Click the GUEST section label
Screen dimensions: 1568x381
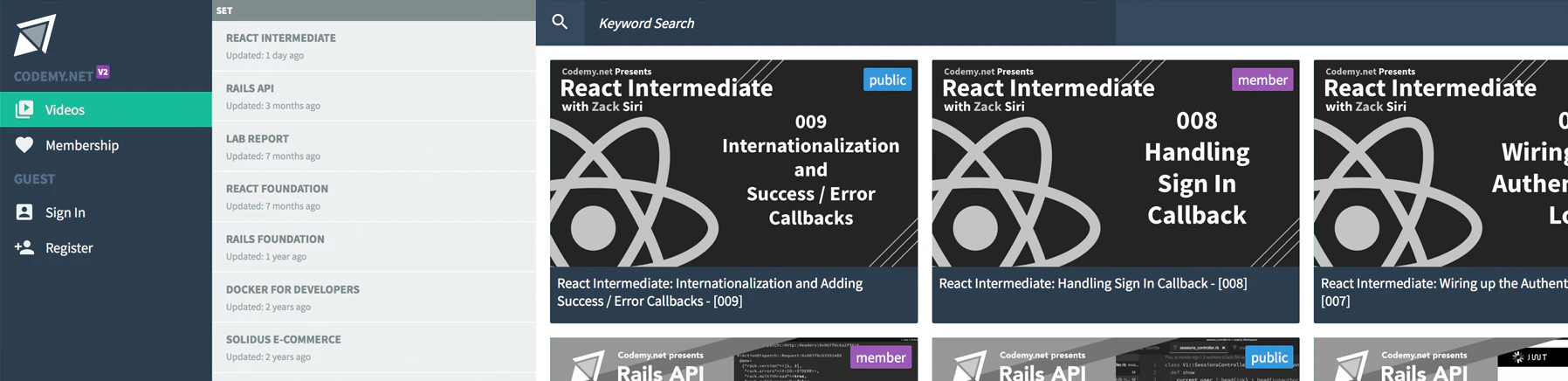click(x=34, y=178)
